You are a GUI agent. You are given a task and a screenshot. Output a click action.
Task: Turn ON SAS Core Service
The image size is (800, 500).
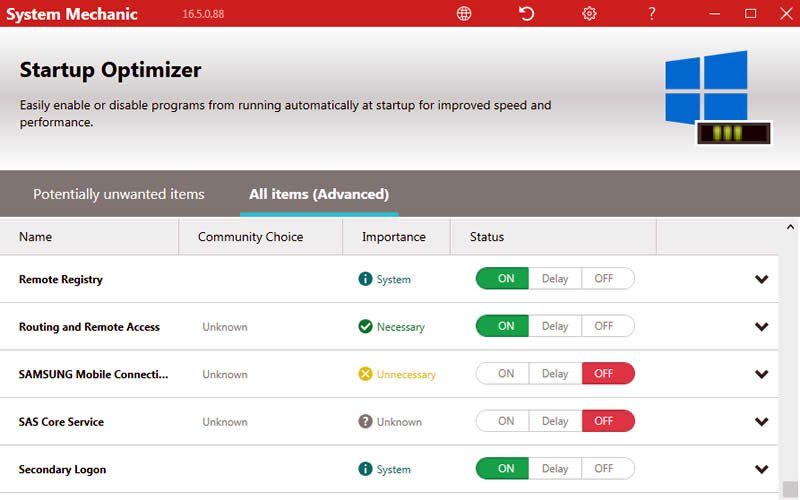coord(503,421)
